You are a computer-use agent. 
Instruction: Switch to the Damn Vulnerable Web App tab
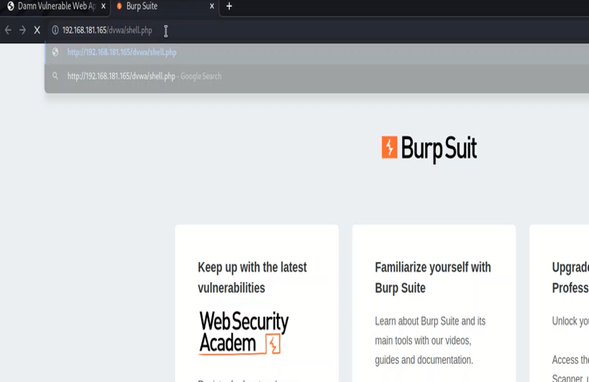coord(56,6)
